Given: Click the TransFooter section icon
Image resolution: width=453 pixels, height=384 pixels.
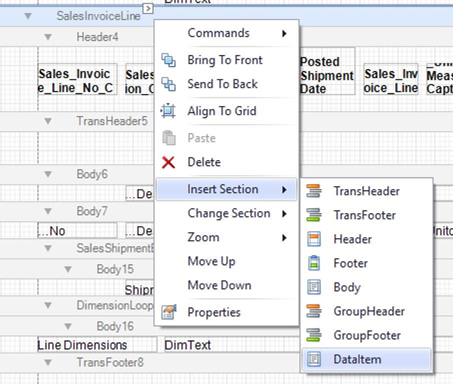Looking at the screenshot, I should 314,215.
